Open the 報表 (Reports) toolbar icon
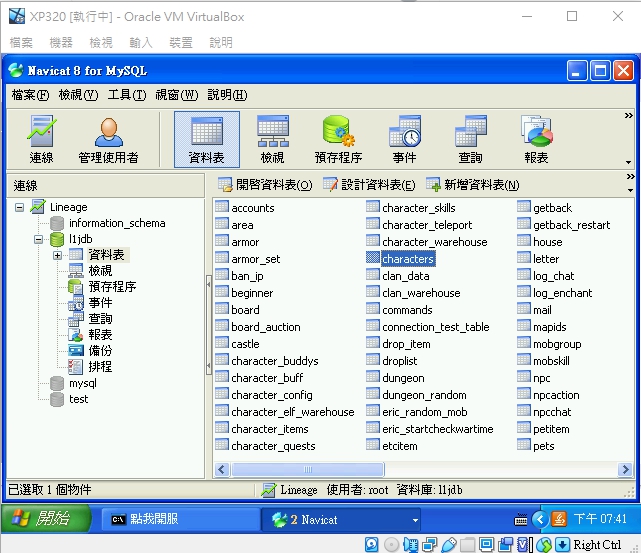 [536, 139]
